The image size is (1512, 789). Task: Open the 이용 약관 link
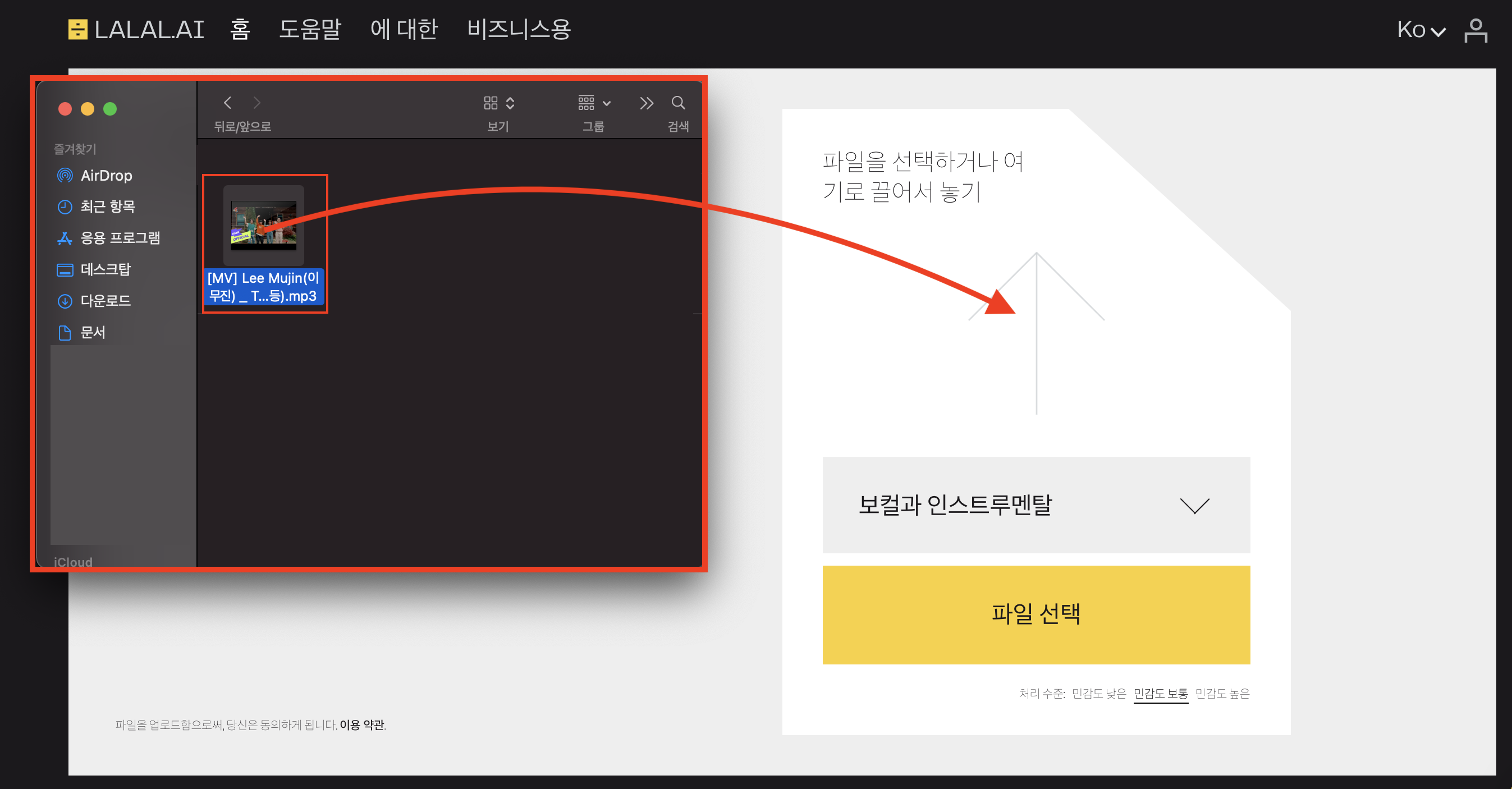(361, 724)
